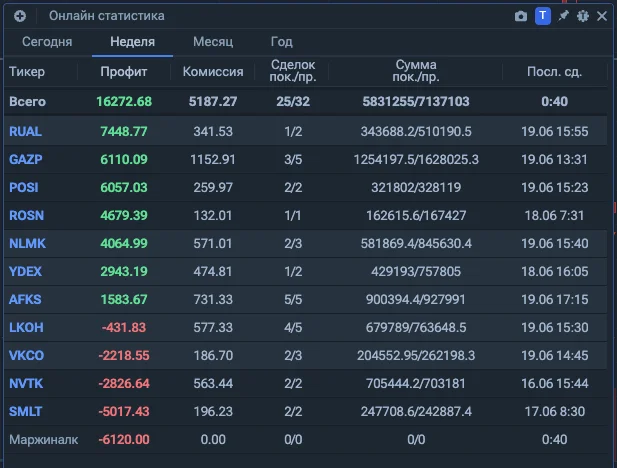Sort by the Комиссия column header
The image size is (617, 468).
point(213,72)
